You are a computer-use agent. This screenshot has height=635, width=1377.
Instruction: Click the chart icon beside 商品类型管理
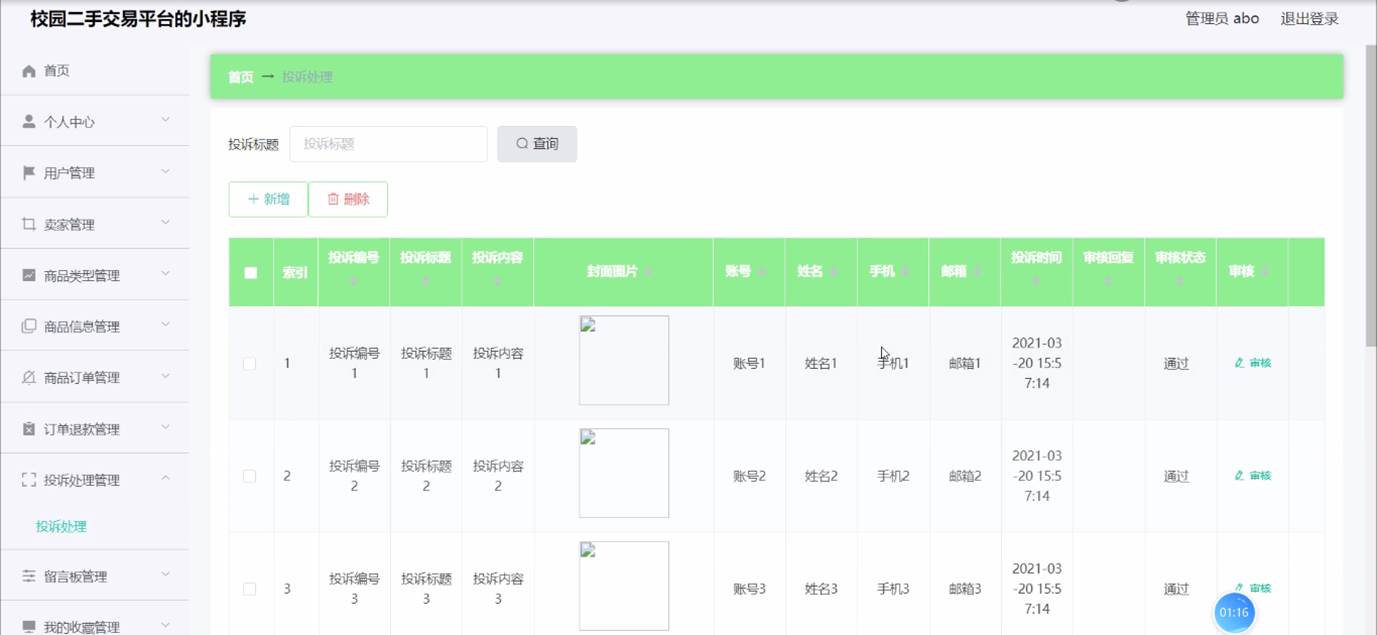click(x=29, y=275)
